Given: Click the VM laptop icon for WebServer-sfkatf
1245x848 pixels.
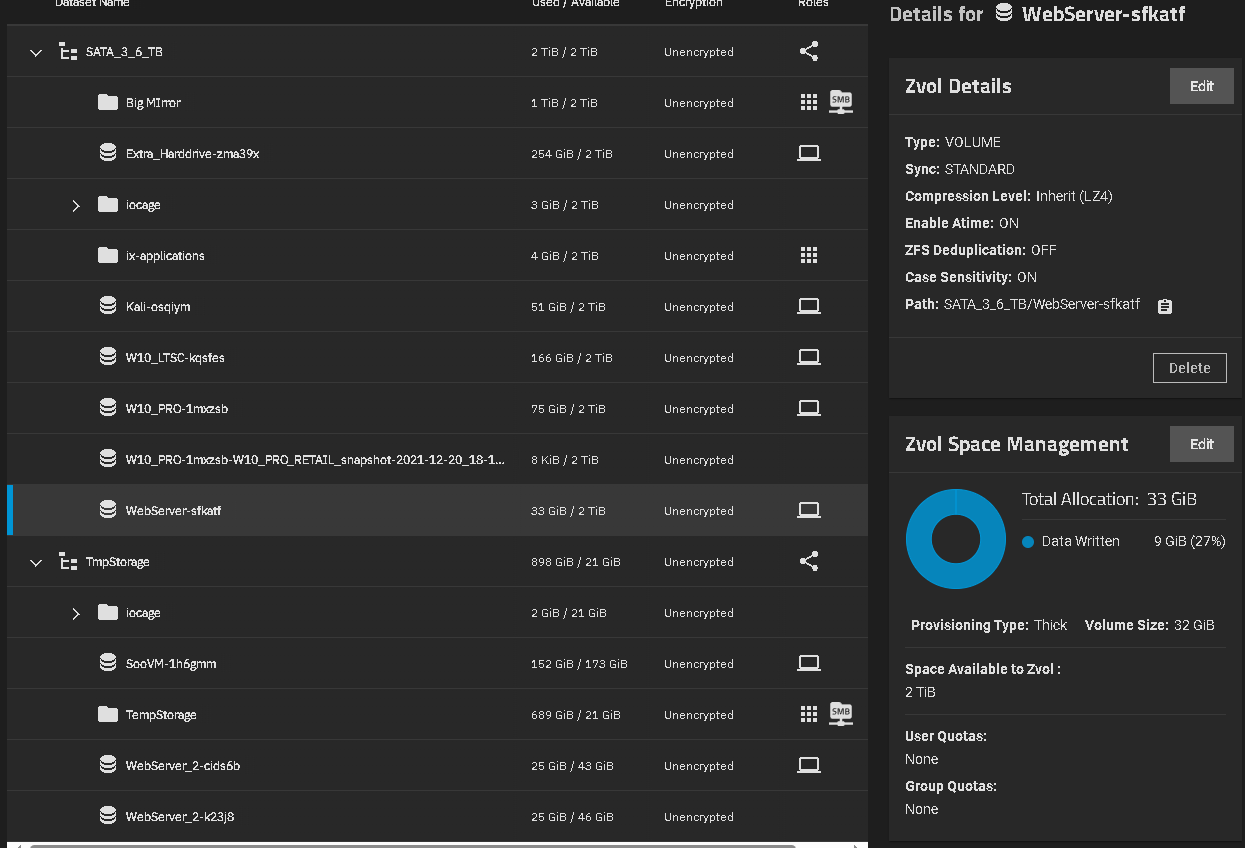Looking at the screenshot, I should tap(809, 510).
